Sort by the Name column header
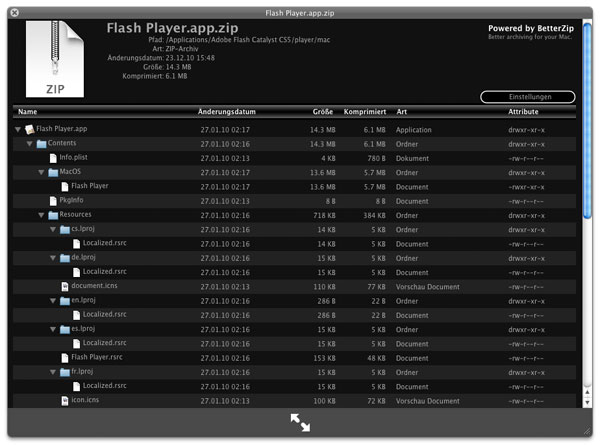Screen dimensions: 600x445 point(28,112)
